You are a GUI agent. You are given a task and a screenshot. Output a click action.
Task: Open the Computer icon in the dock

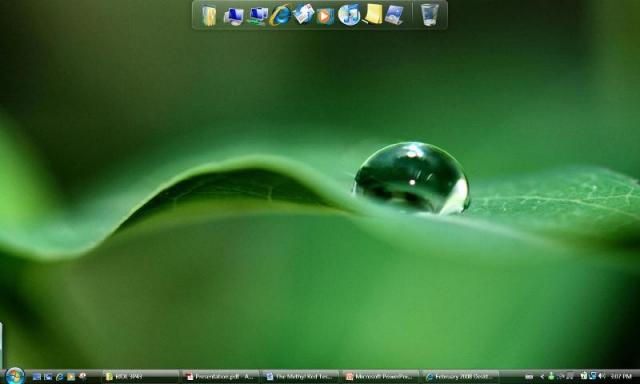234,16
